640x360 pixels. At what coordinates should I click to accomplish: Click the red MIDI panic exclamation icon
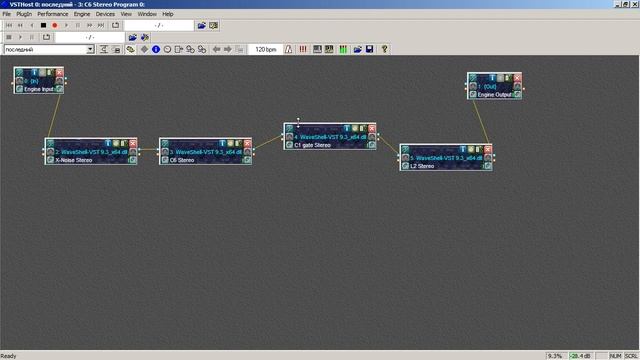pyautogui.click(x=303, y=49)
